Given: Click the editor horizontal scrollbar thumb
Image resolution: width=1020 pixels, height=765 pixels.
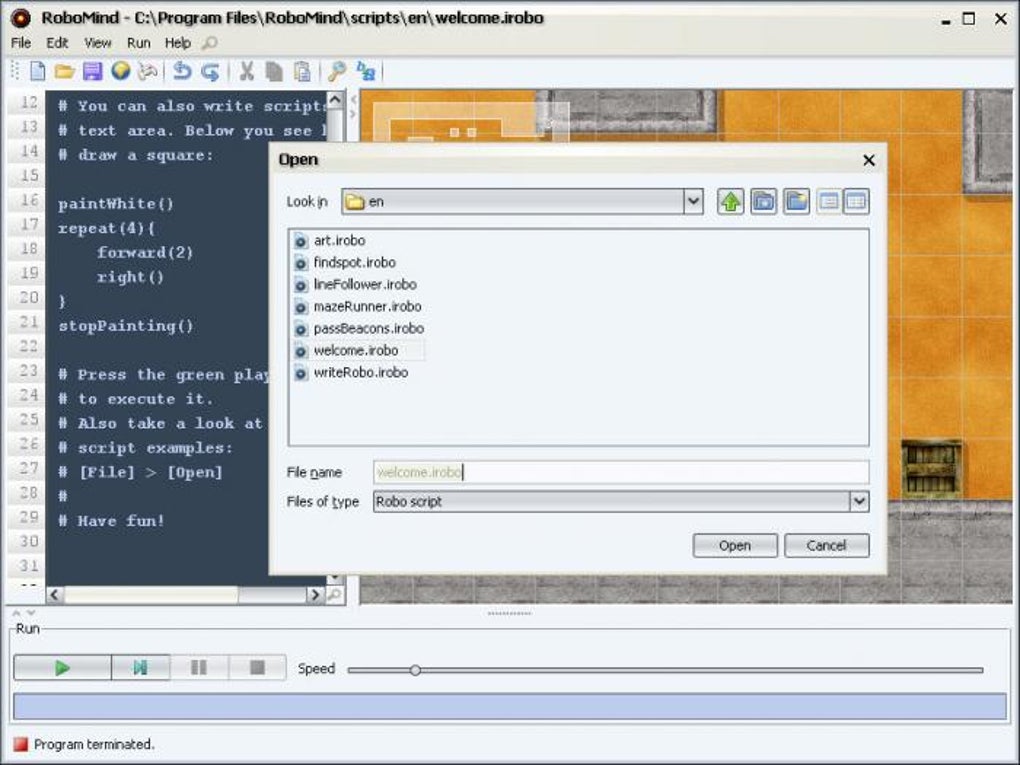Looking at the screenshot, I should click(151, 595).
